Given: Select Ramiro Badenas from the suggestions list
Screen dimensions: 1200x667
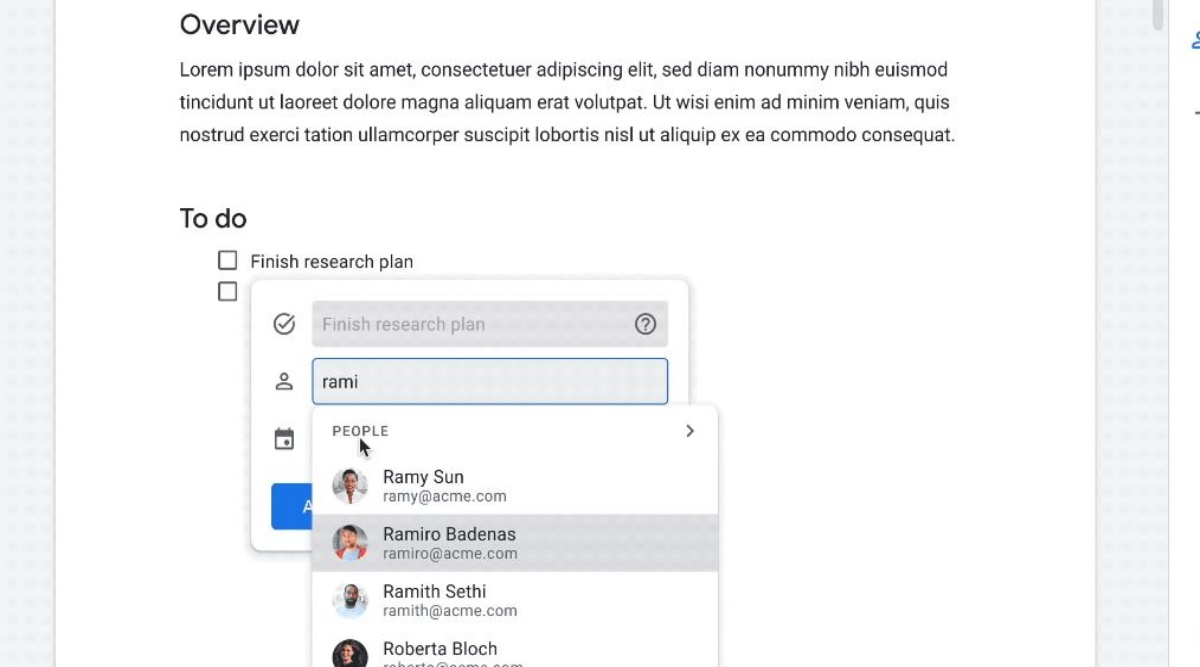Looking at the screenshot, I should coord(450,542).
